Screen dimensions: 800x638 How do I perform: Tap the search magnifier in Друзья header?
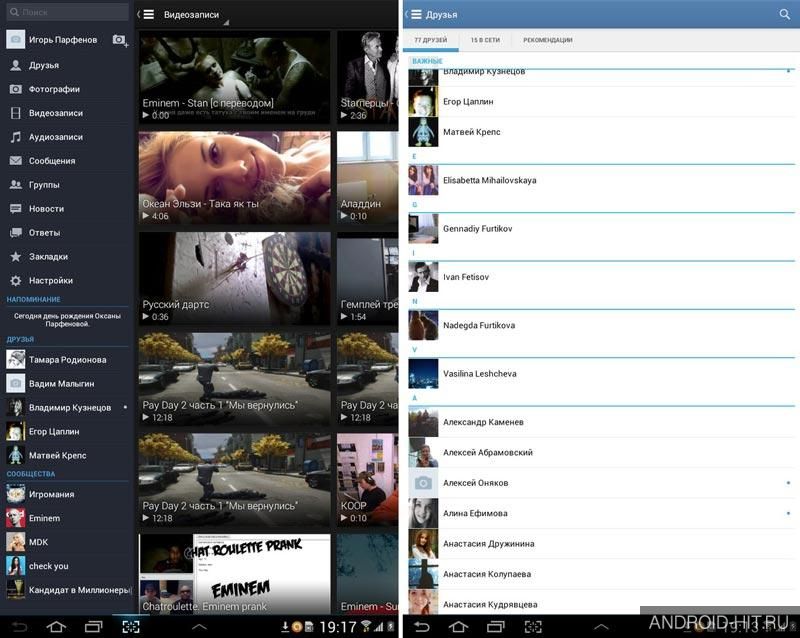point(785,14)
